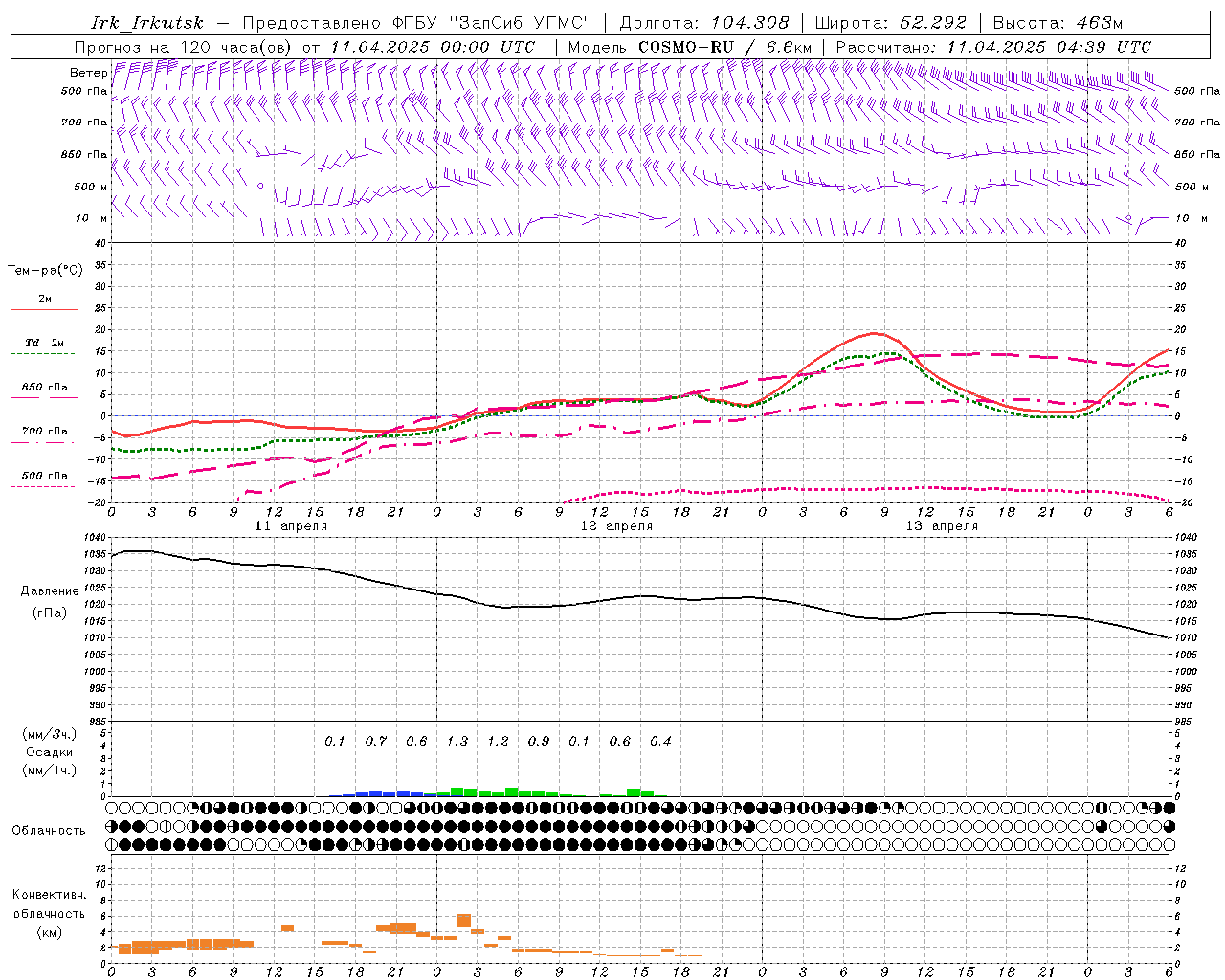
Task: Click the Irk_Irkutsk station name in header
Action: click(x=146, y=23)
